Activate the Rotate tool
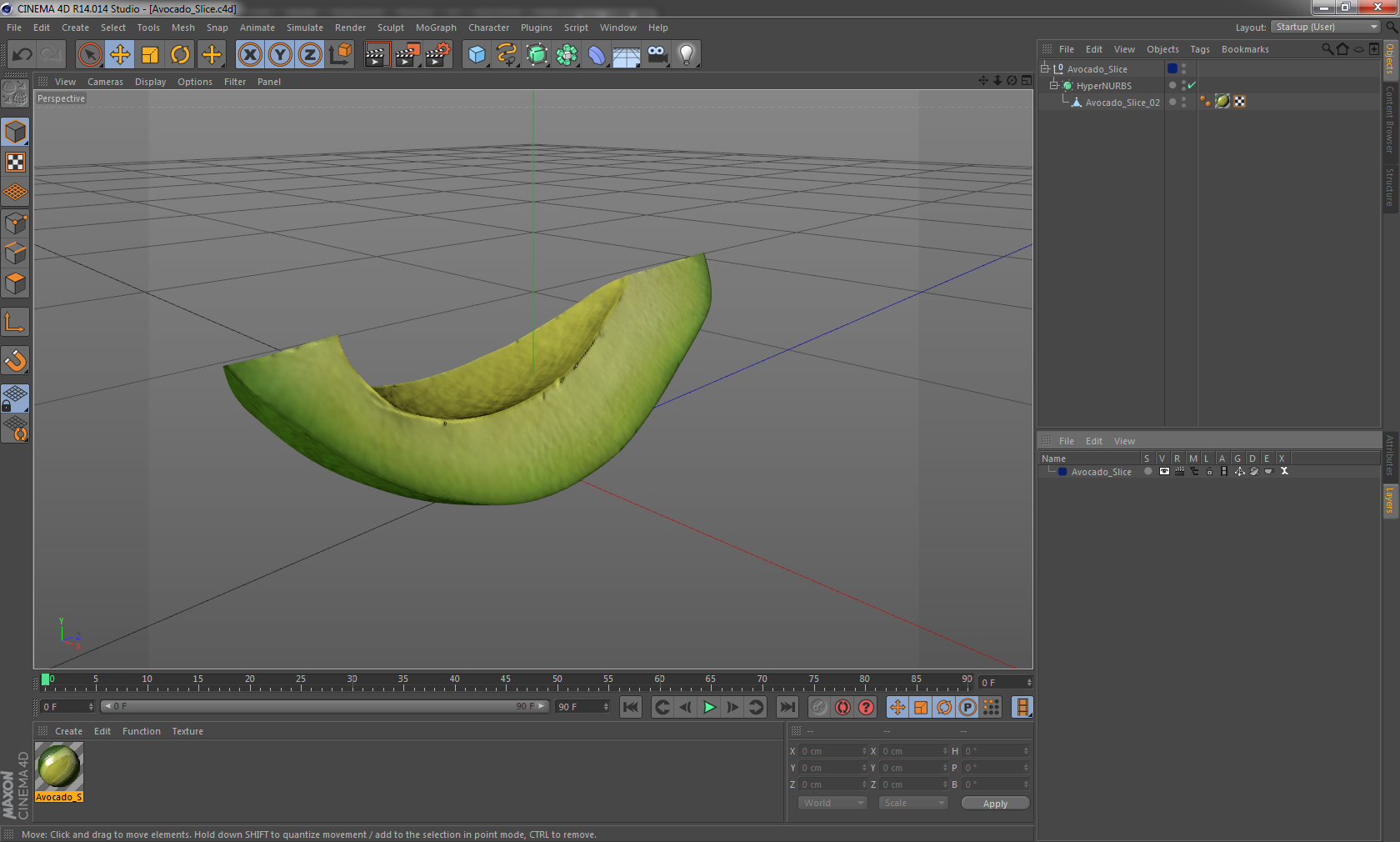1400x842 pixels. (180, 55)
